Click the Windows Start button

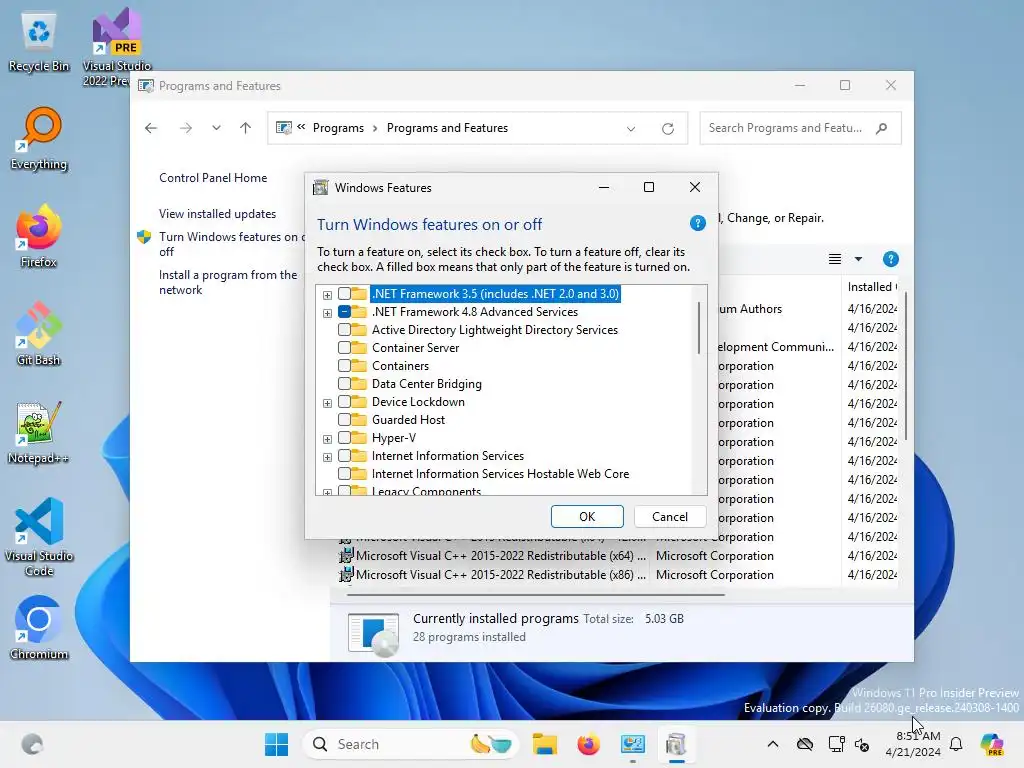276,744
